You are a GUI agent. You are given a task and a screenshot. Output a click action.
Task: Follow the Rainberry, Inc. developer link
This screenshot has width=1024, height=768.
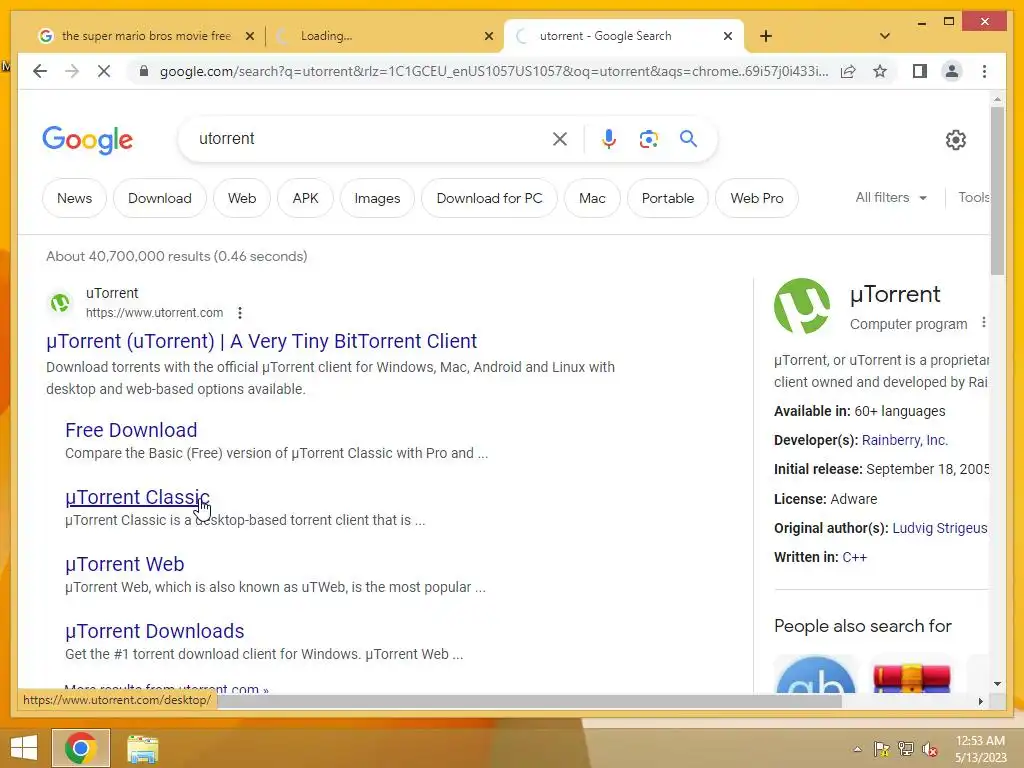[904, 440]
